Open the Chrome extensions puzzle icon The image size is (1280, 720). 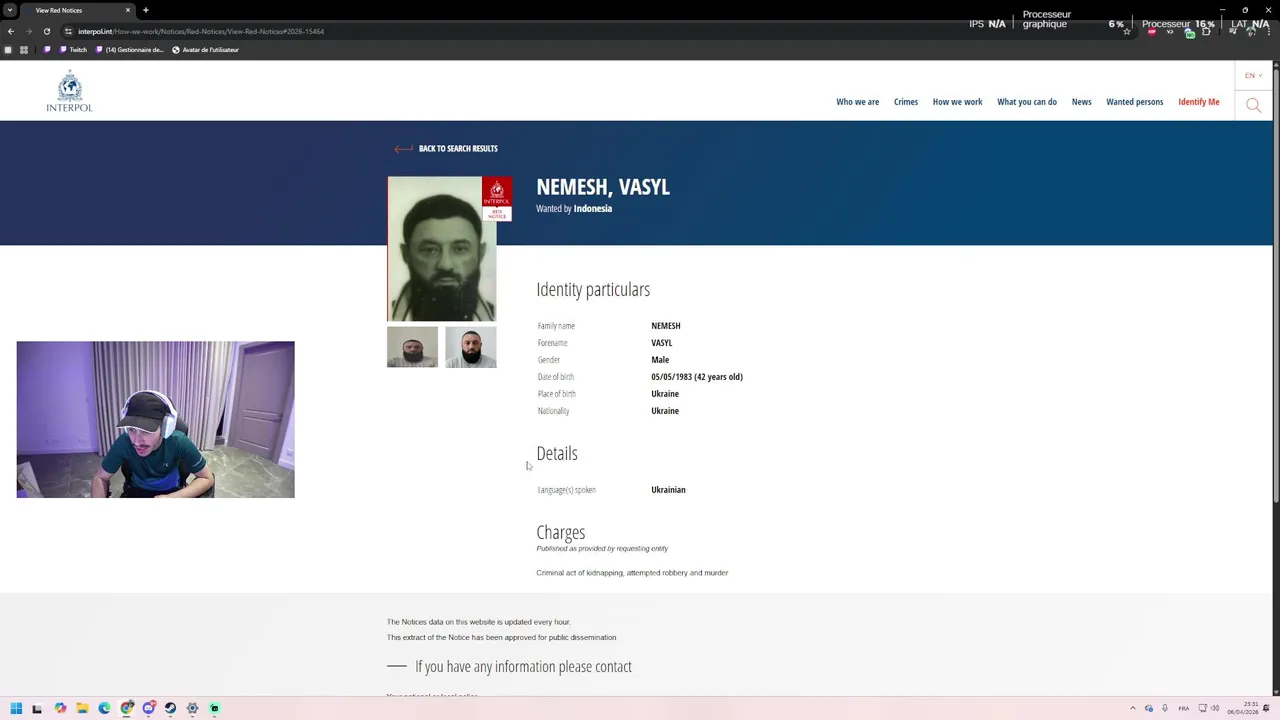pyautogui.click(x=1206, y=32)
